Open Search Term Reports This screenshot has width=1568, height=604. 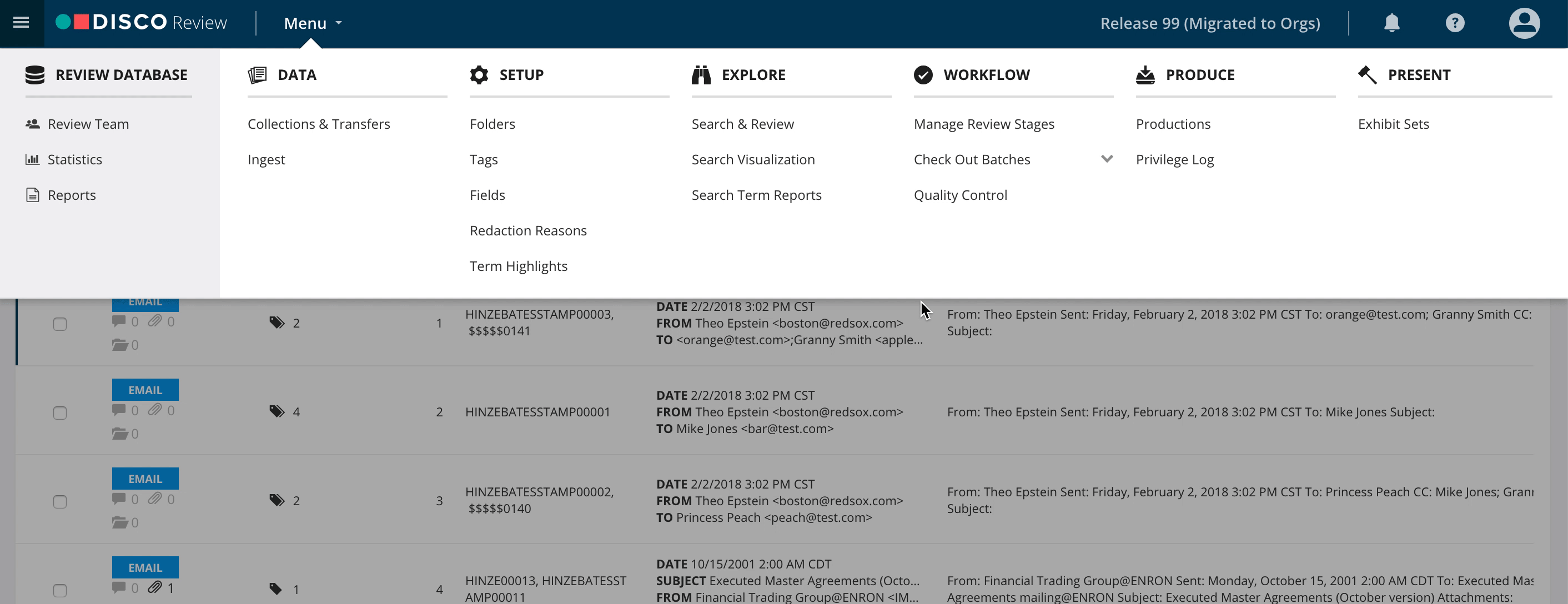click(757, 195)
